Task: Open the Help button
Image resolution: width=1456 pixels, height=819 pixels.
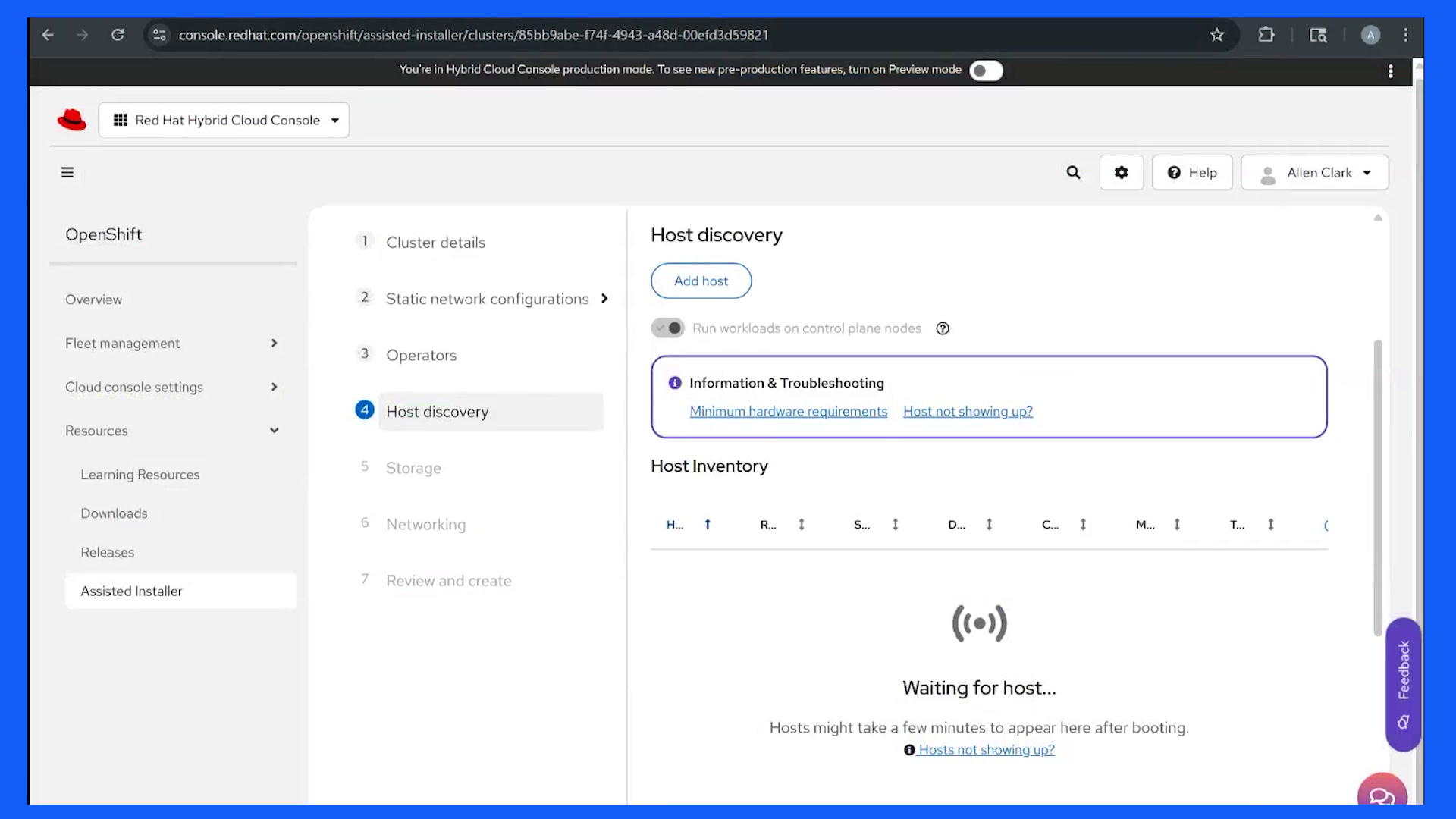Action: coord(1192,173)
